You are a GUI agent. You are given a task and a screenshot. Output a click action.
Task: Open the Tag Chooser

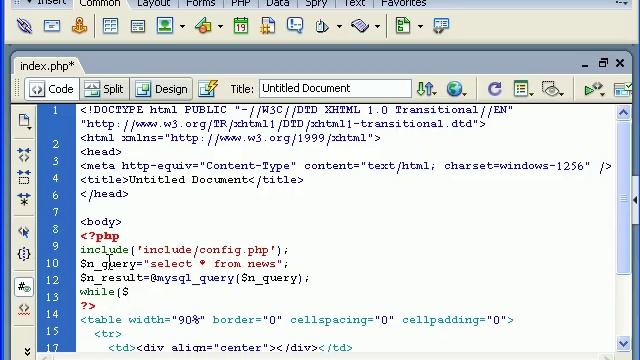pos(441,26)
